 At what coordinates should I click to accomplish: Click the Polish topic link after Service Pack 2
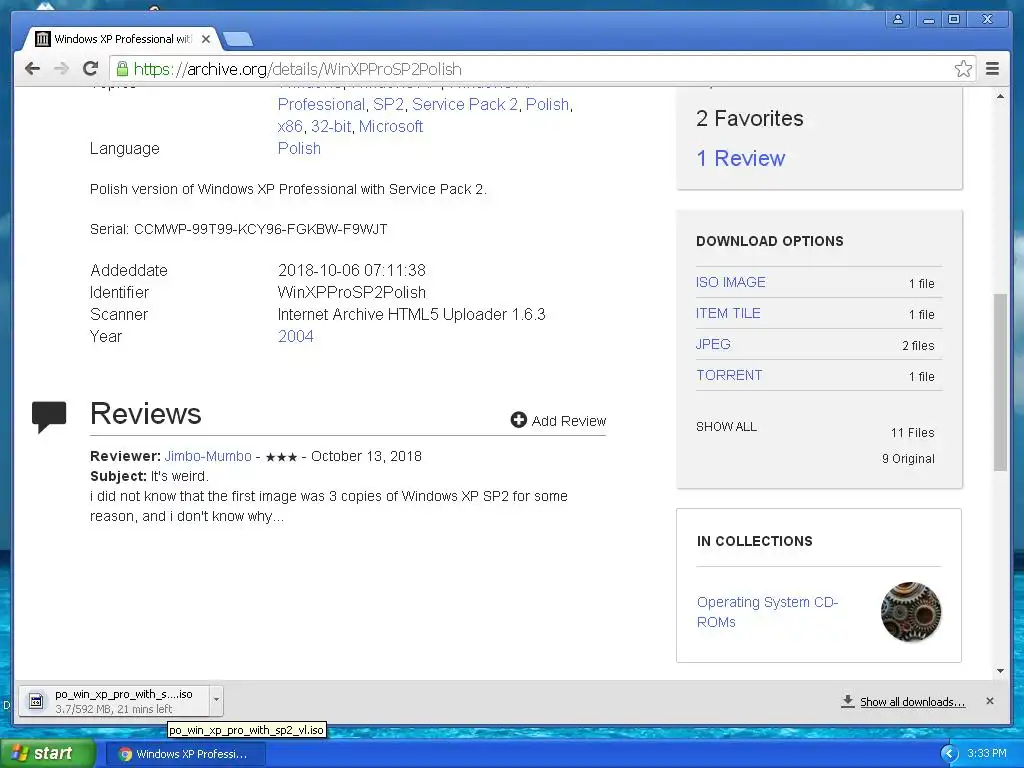click(x=547, y=104)
